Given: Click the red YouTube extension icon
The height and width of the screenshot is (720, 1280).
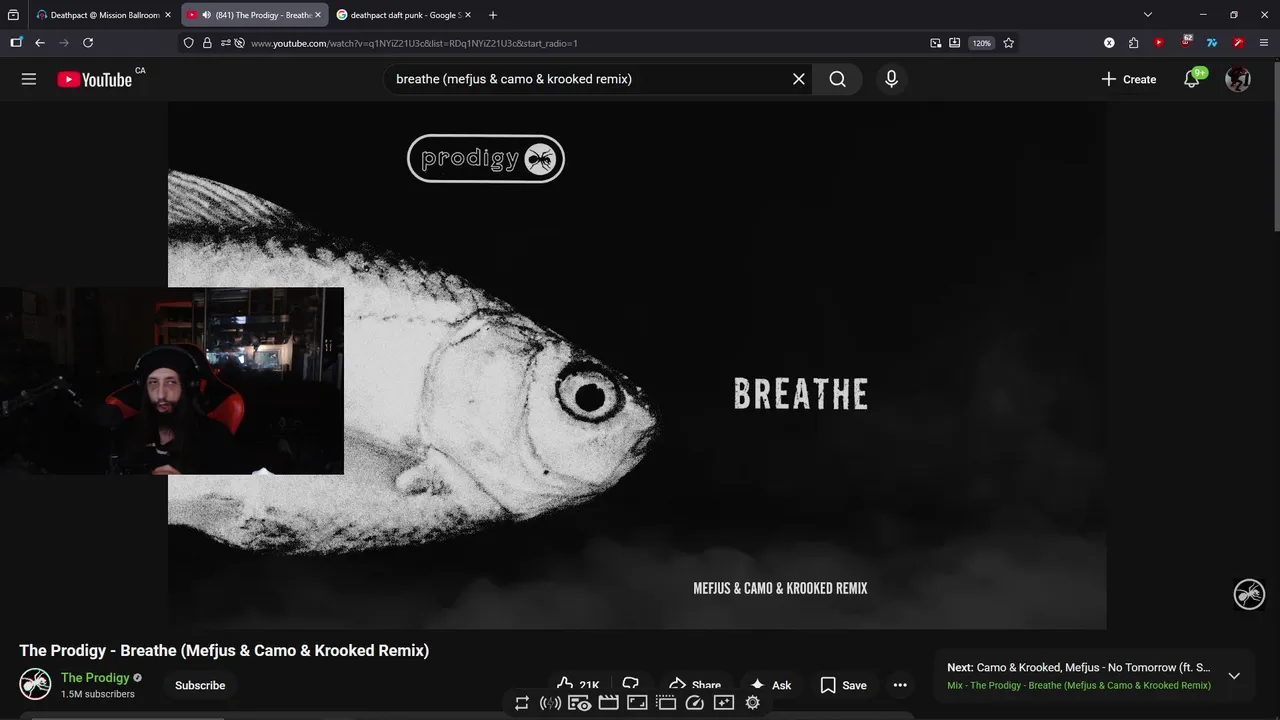Looking at the screenshot, I should 1159,43.
